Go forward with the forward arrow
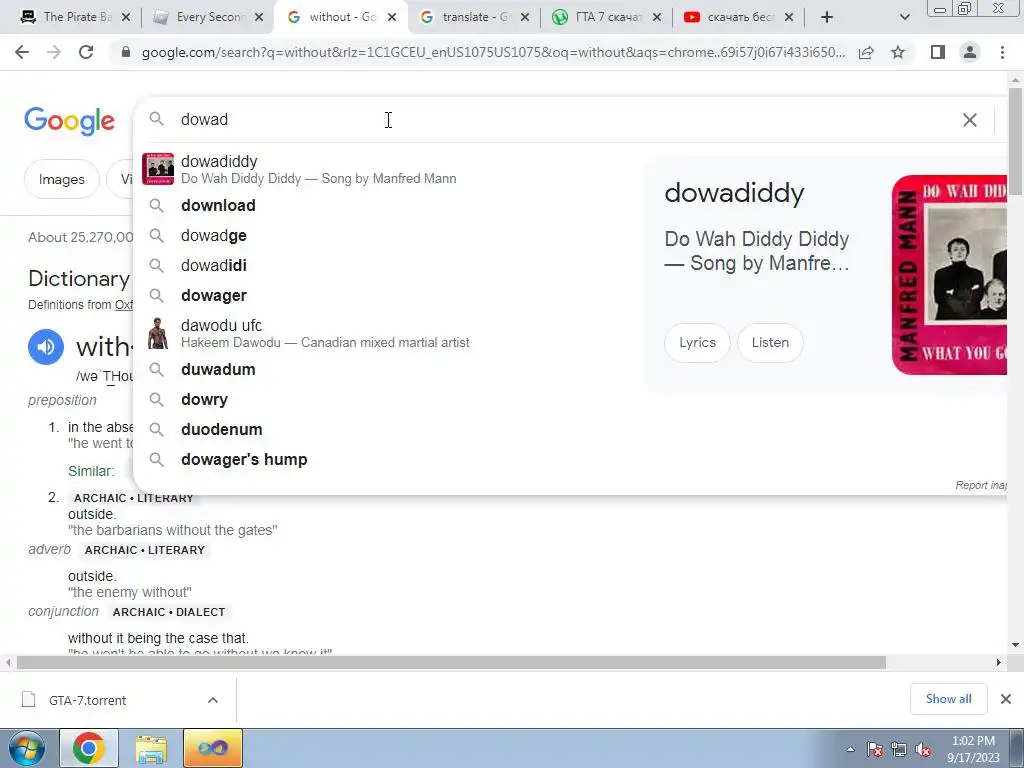Screen dimensions: 1024x768 click(x=54, y=52)
